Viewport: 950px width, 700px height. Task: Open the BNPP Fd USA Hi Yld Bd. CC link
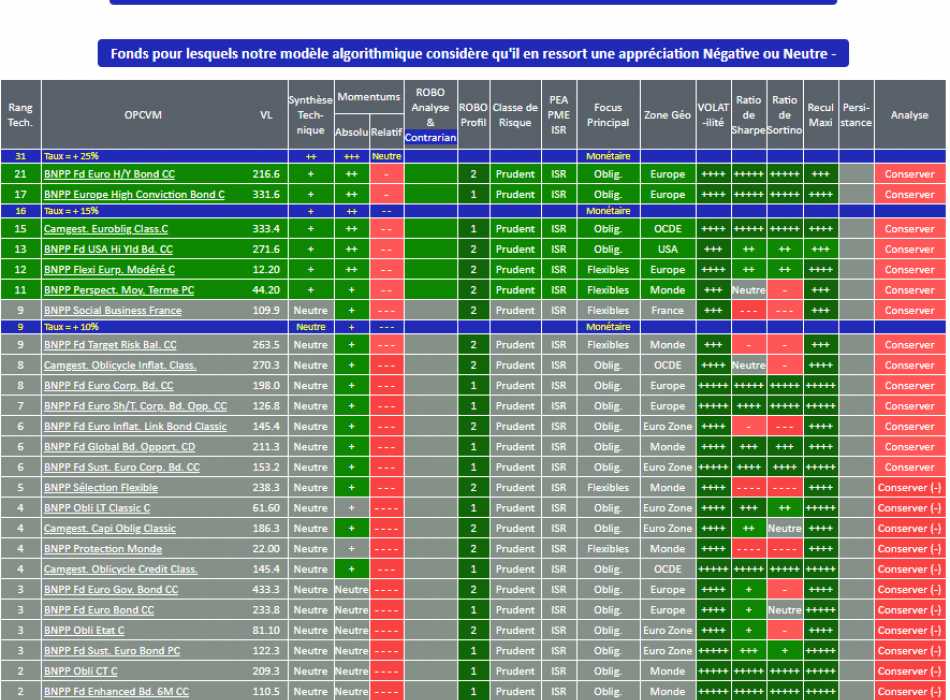tap(108, 249)
